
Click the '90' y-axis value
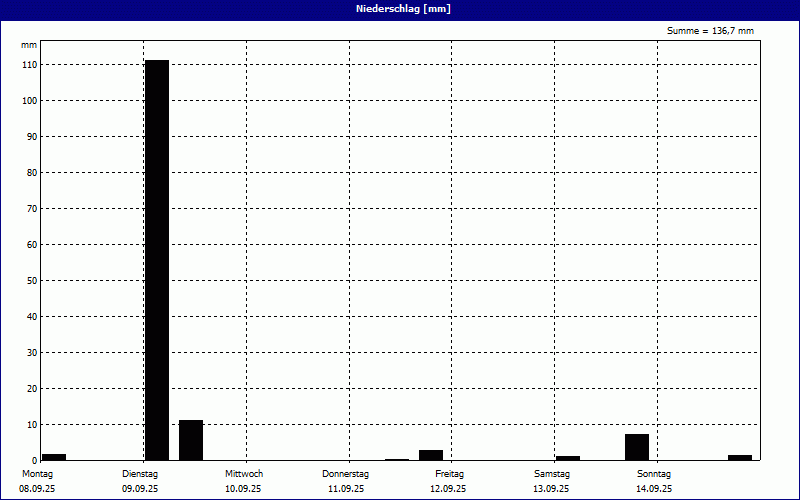[32, 137]
